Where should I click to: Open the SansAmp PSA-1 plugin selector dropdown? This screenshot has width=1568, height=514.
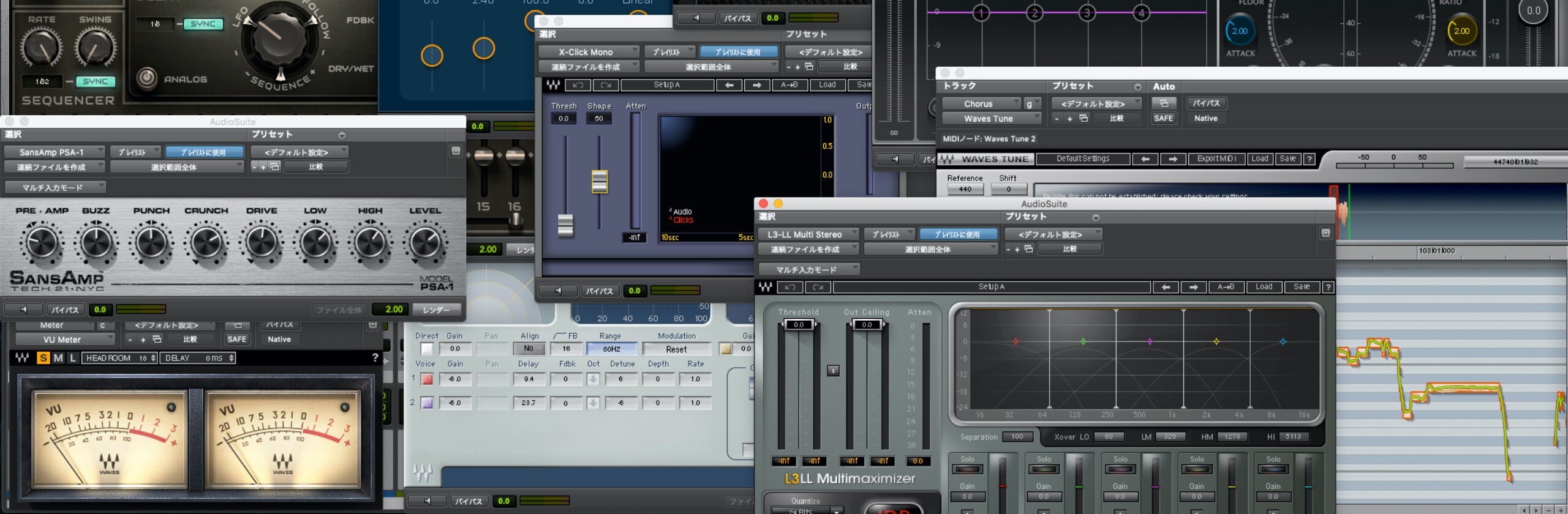point(55,152)
